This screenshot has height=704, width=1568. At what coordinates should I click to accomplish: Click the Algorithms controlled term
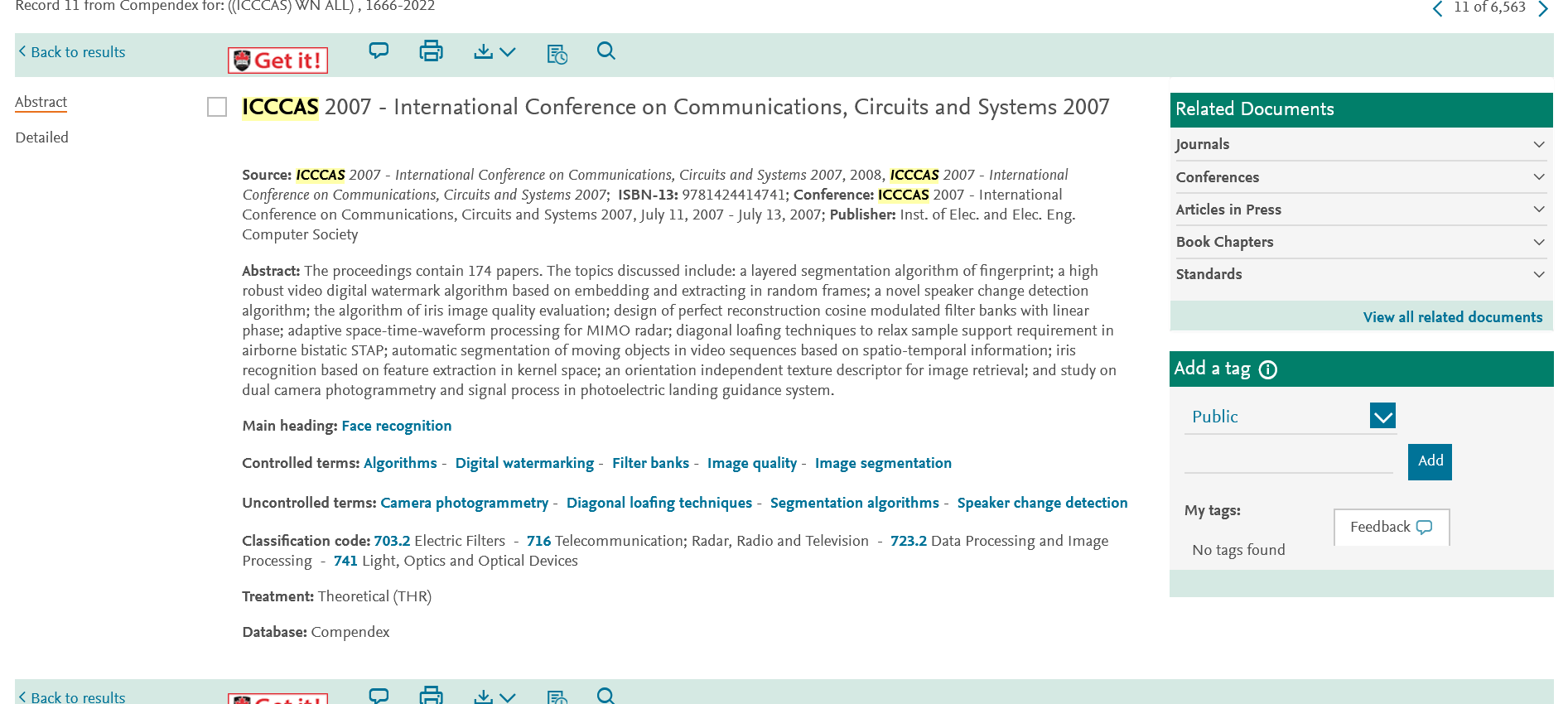click(x=400, y=463)
